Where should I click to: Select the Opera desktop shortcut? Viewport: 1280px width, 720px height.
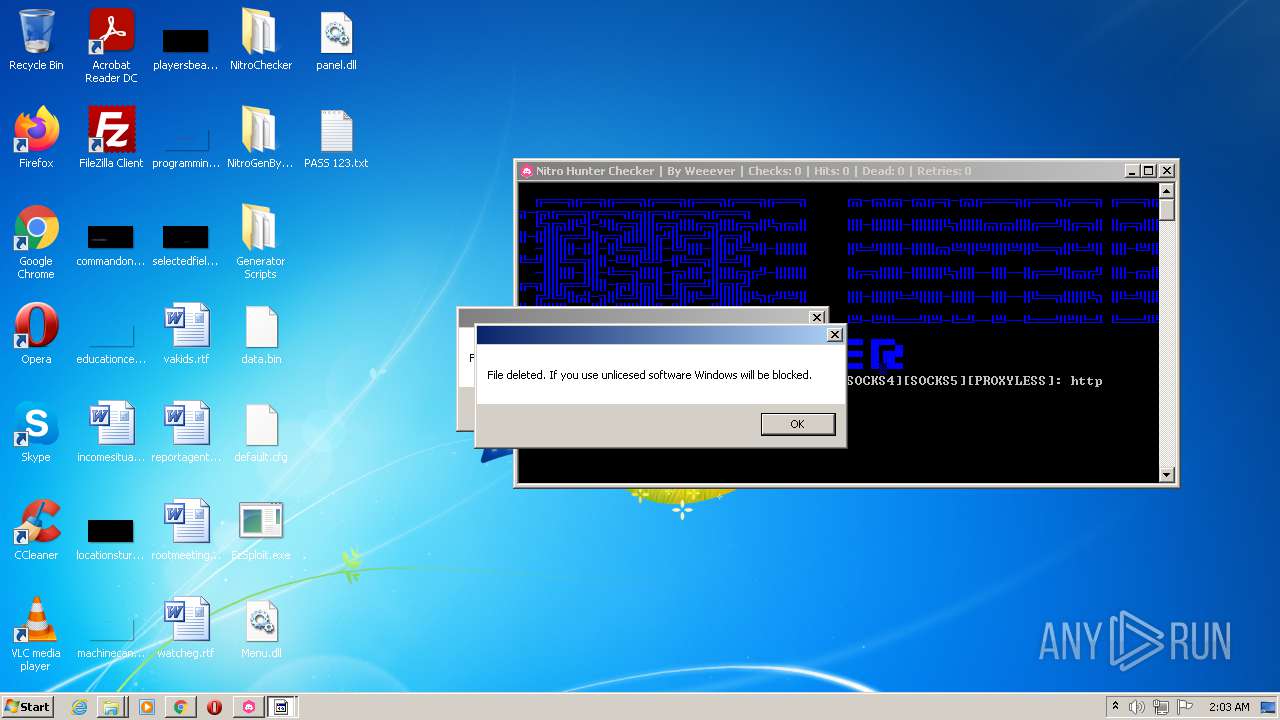pos(36,334)
